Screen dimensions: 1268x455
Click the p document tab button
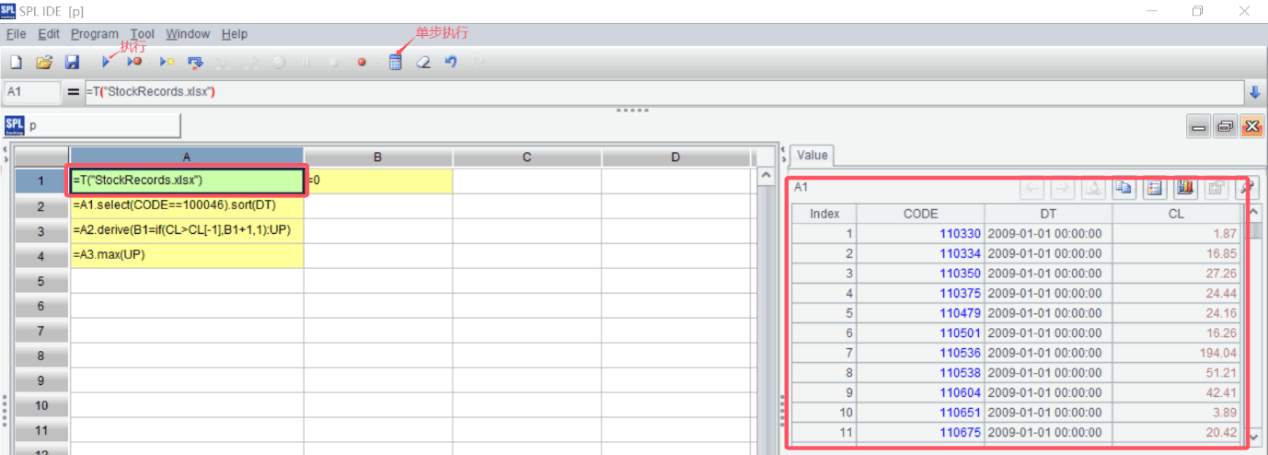coord(94,126)
